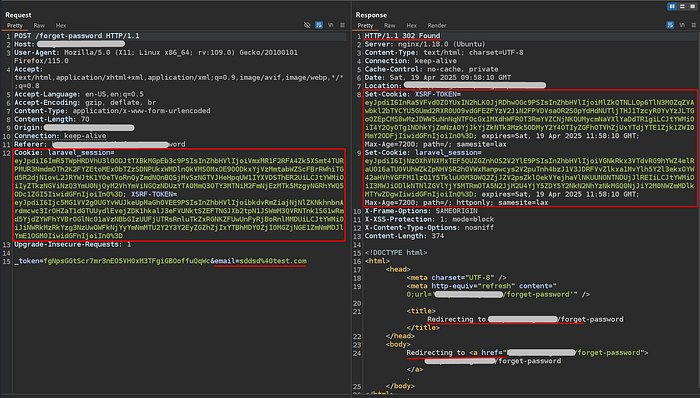The width and height of the screenshot is (700, 398).
Task: Toggle the Request pretty-print format icon
Action: (x=319, y=25)
